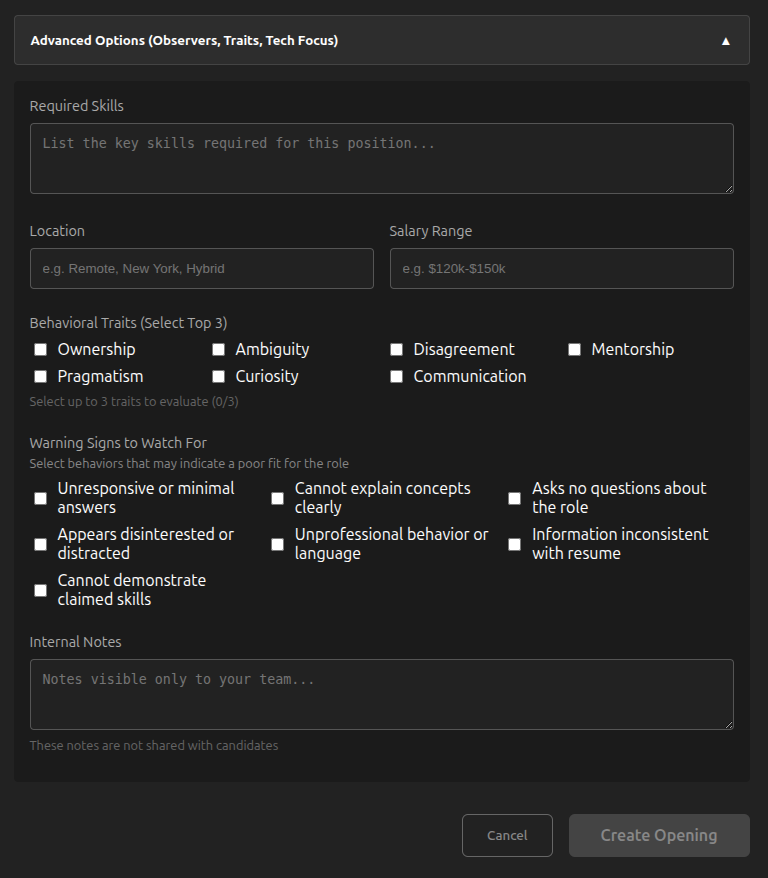Check Appears disinterested or distracted warning
Image resolution: width=768 pixels, height=878 pixels.
pyautogui.click(x=41, y=544)
